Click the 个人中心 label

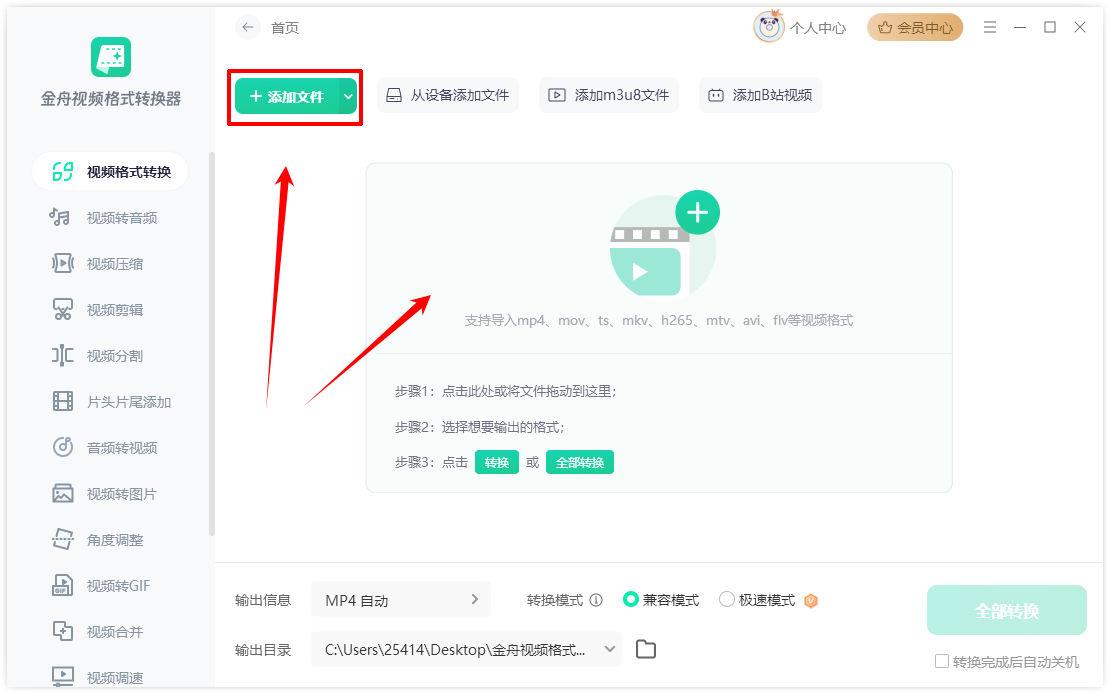pyautogui.click(x=818, y=28)
